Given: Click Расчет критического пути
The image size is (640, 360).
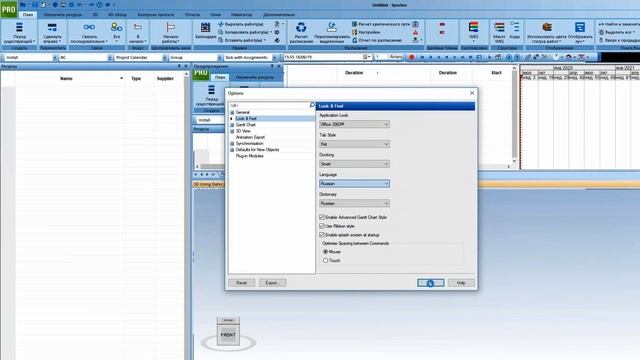Looking at the screenshot, I should point(381,24).
